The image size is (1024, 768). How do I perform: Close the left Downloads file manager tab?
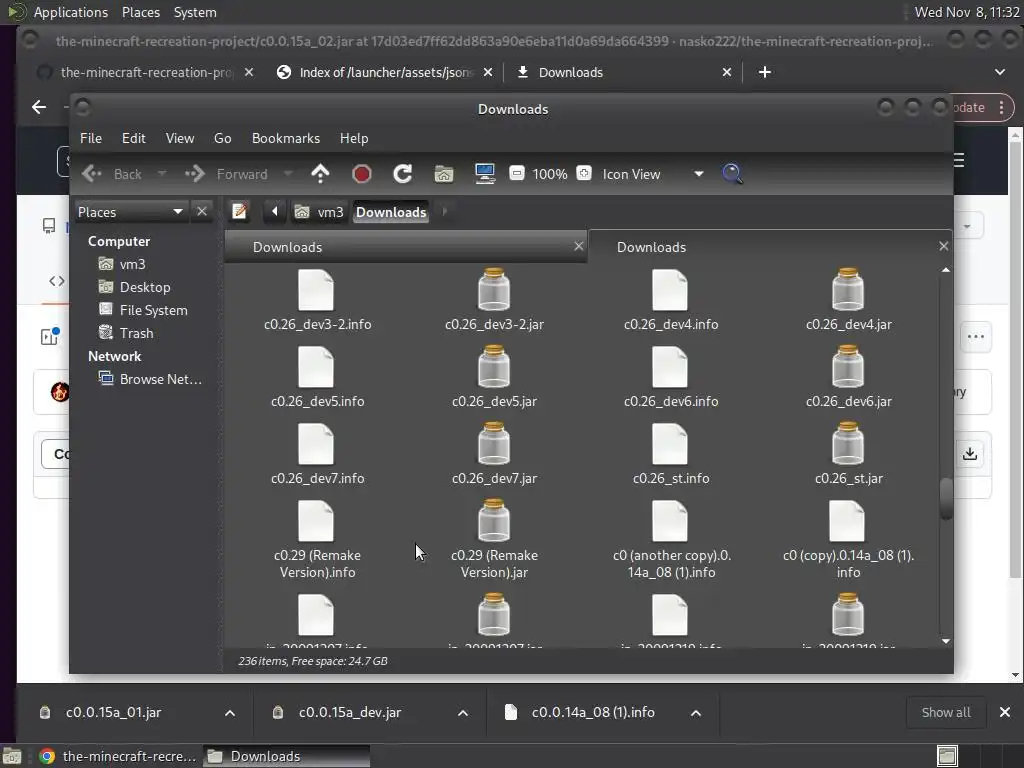pyautogui.click(x=579, y=246)
